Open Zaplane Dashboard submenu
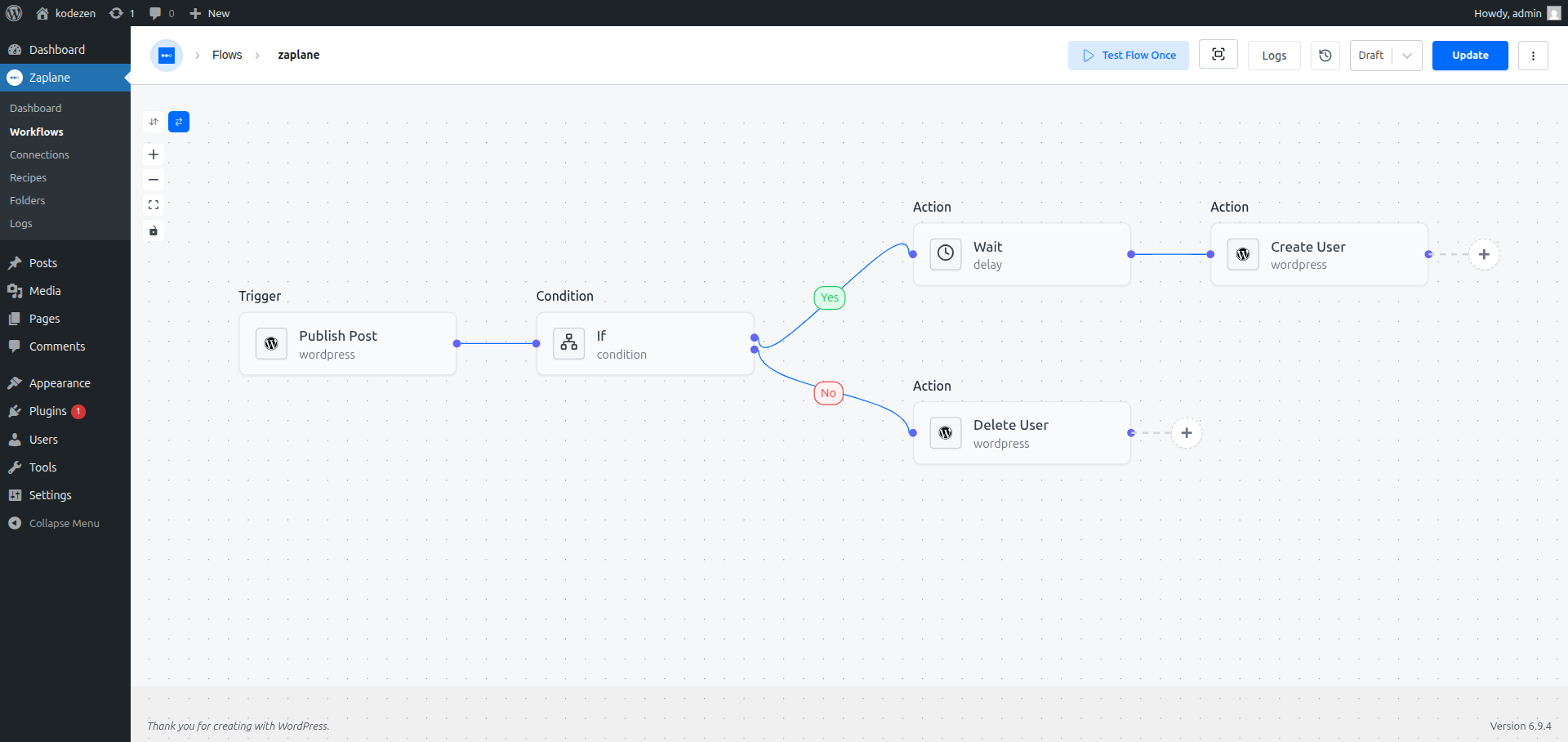Viewport: 1568px width, 742px height. pos(35,109)
